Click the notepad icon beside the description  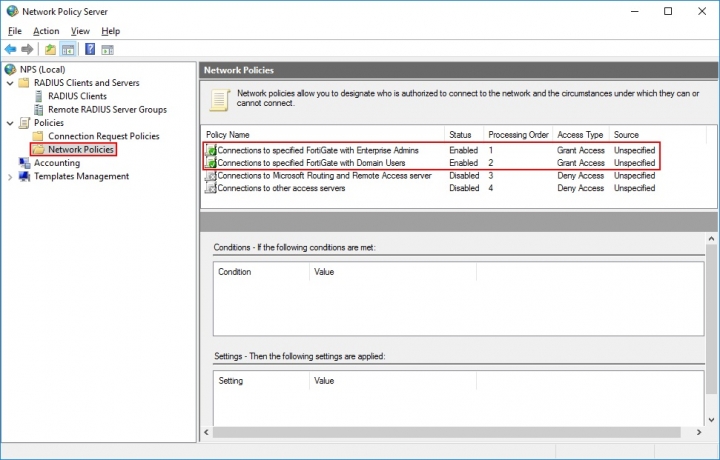219,100
